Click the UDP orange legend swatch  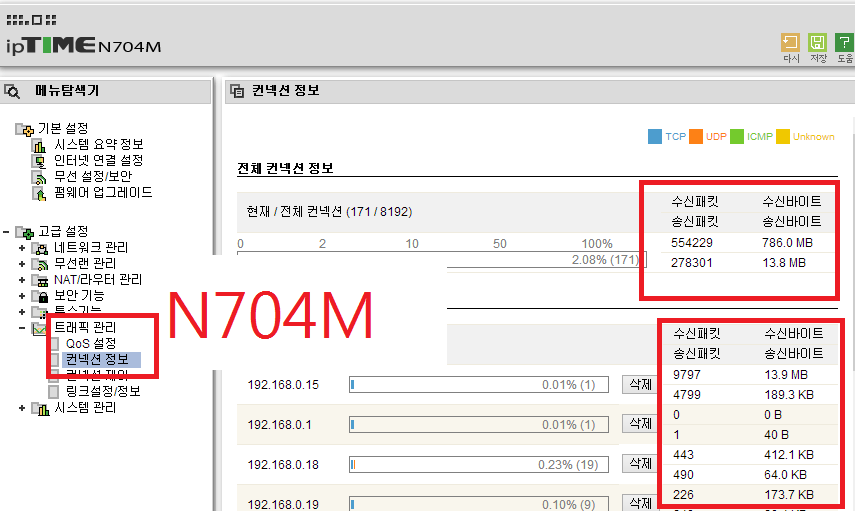[x=696, y=137]
